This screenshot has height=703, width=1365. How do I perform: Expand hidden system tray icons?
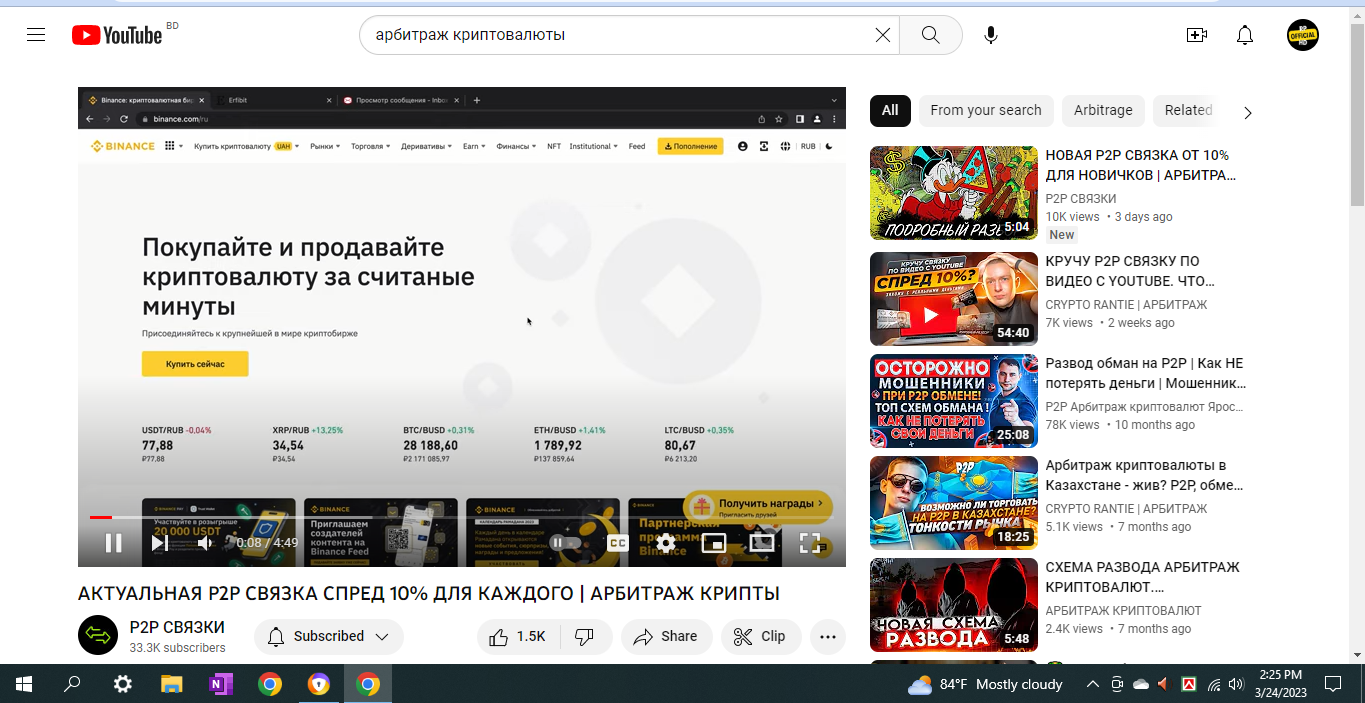1093,684
